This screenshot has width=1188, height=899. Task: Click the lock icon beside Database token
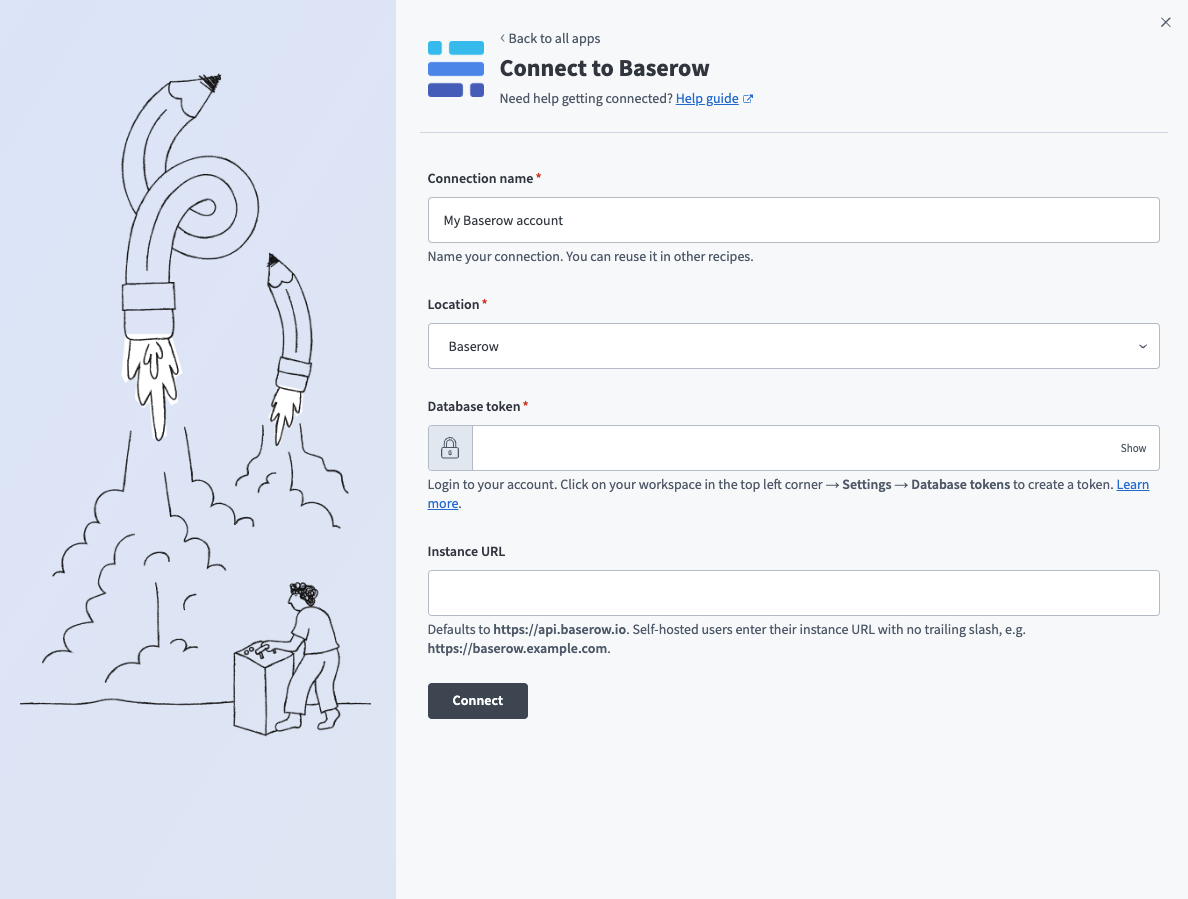(450, 448)
